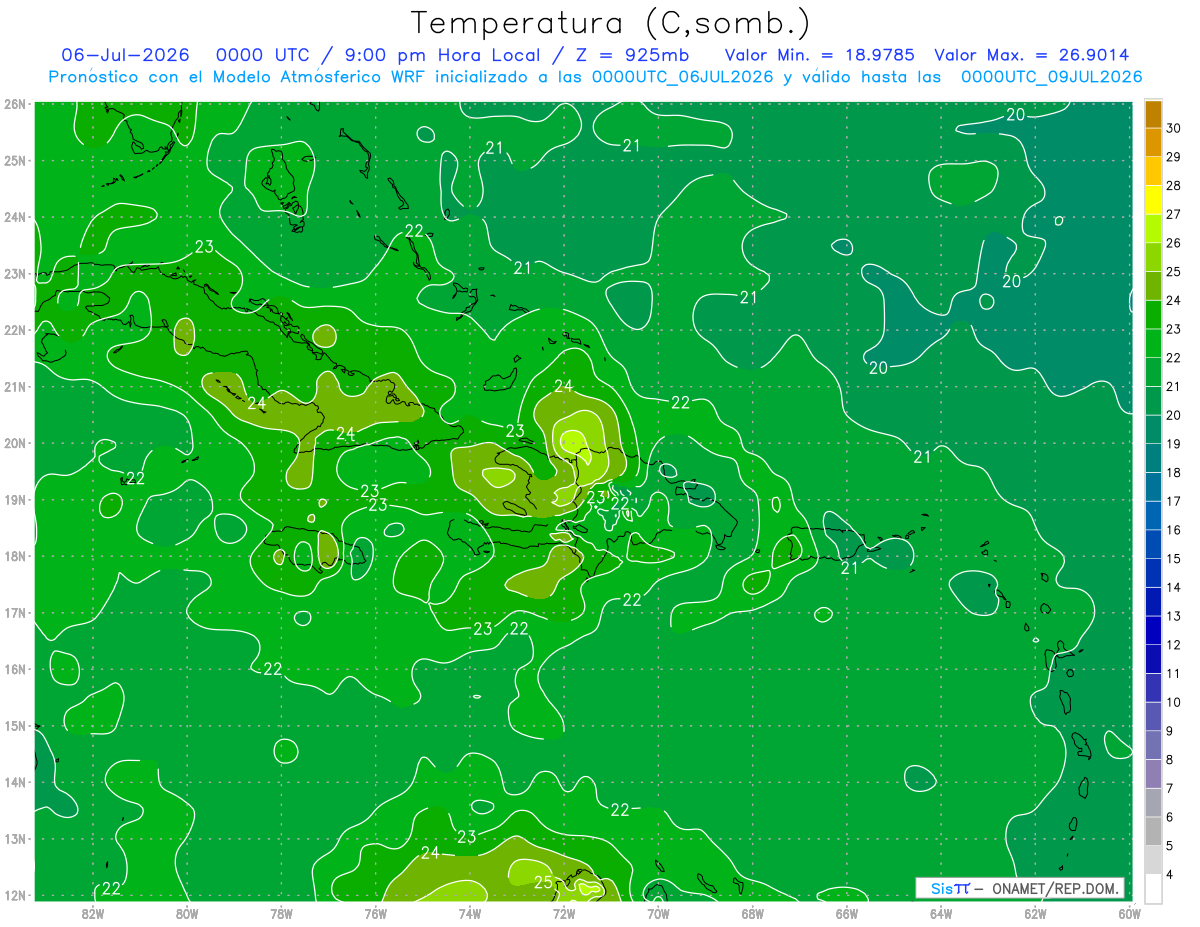Image resolution: width=1200 pixels, height=927 pixels.
Task: Click legend tick label '30' on the colorbar
Action: point(1174,128)
